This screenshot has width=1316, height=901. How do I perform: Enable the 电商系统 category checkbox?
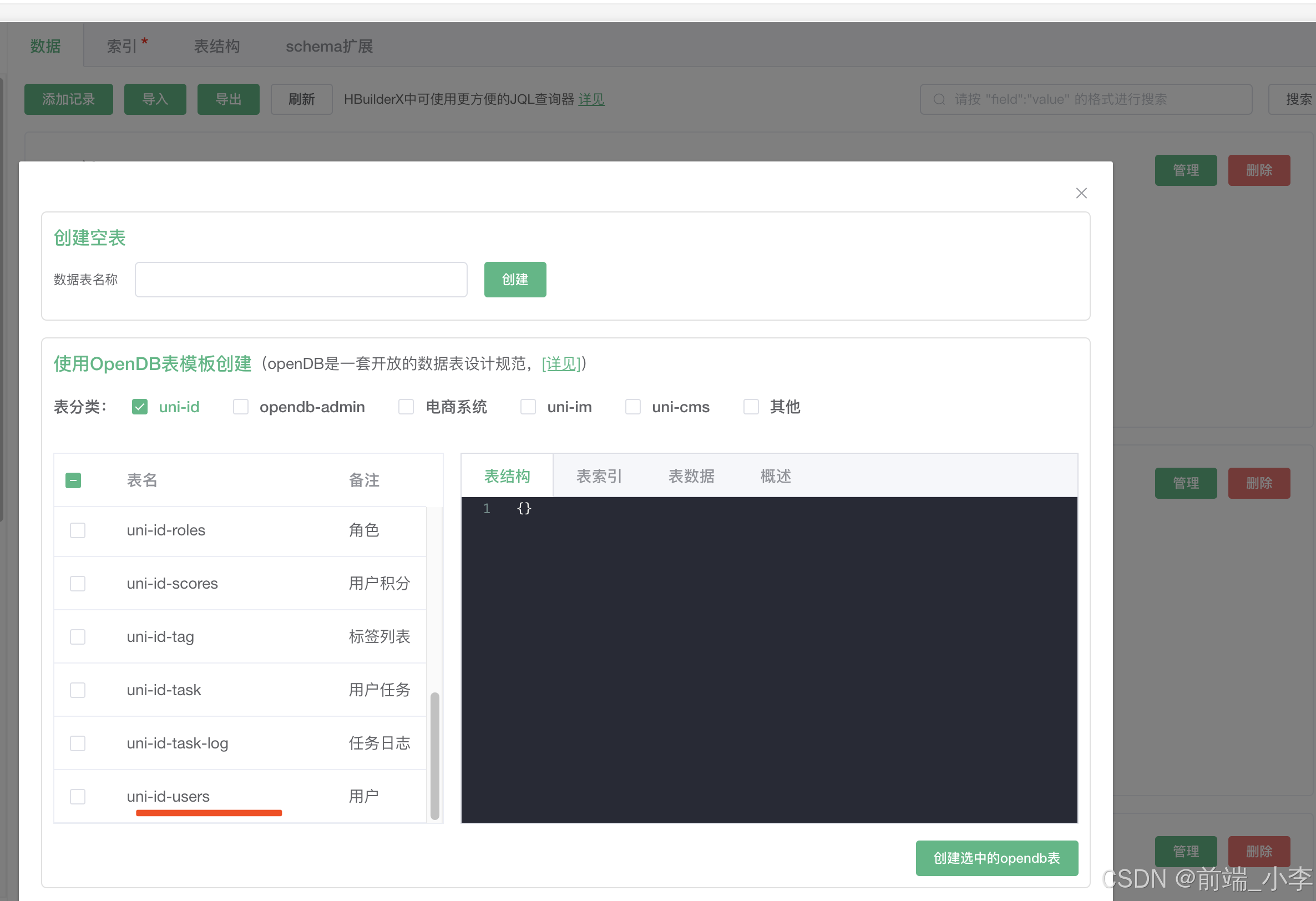tap(406, 407)
